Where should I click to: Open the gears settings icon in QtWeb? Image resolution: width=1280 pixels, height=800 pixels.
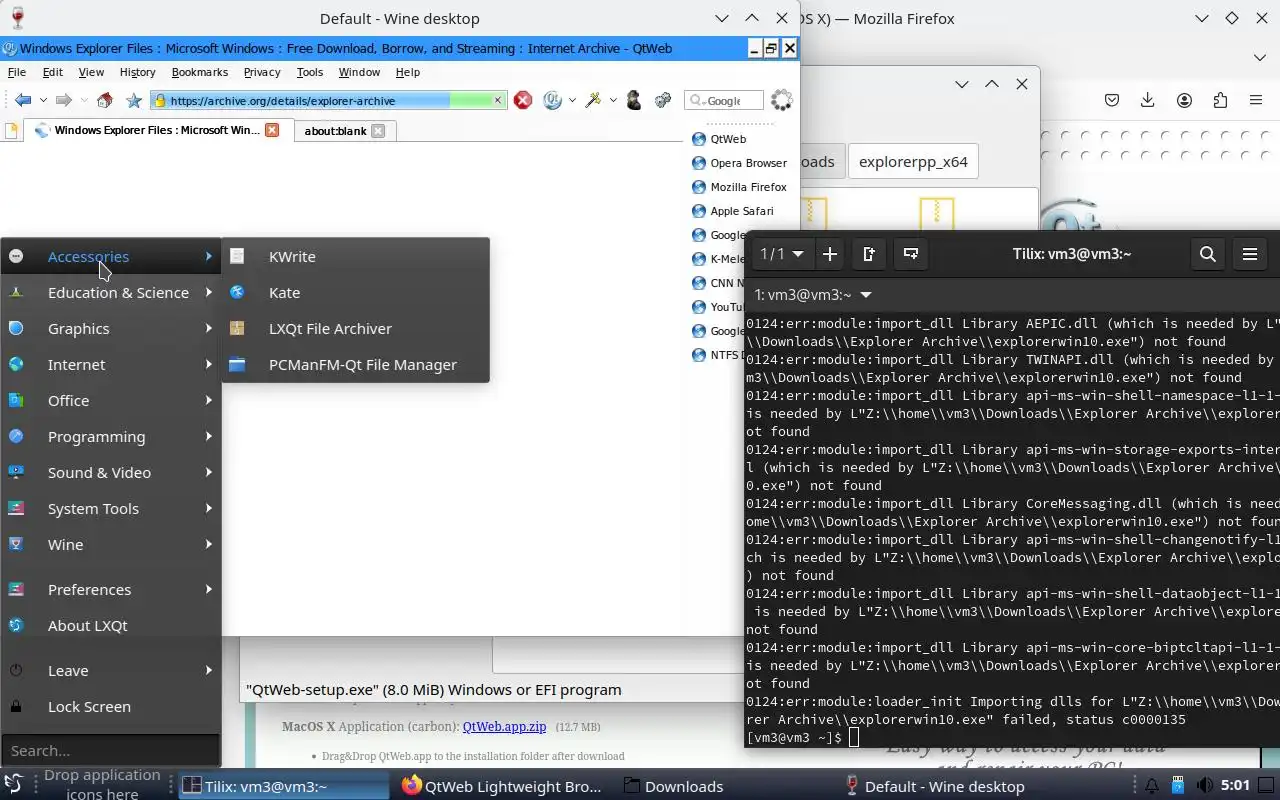point(662,100)
